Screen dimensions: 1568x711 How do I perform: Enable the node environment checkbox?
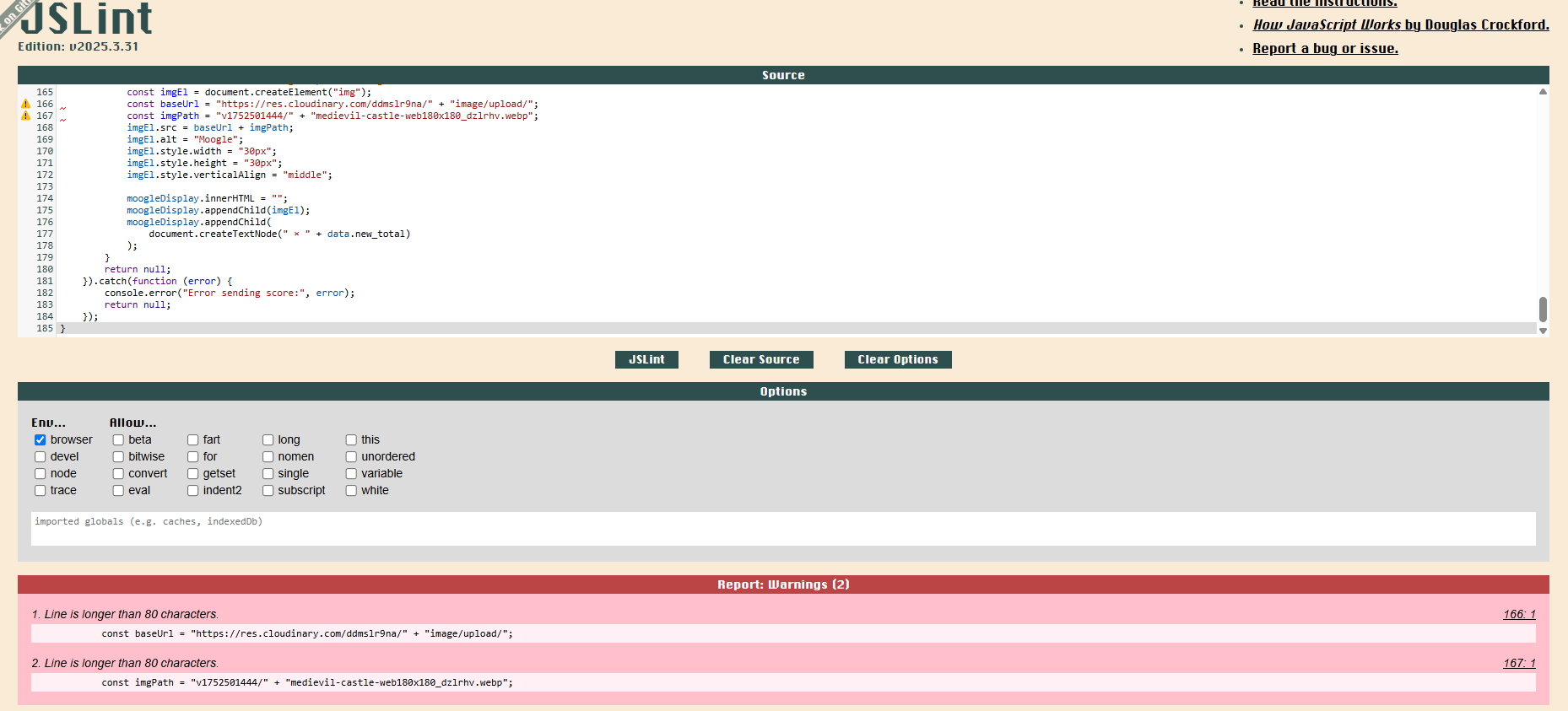(40, 473)
